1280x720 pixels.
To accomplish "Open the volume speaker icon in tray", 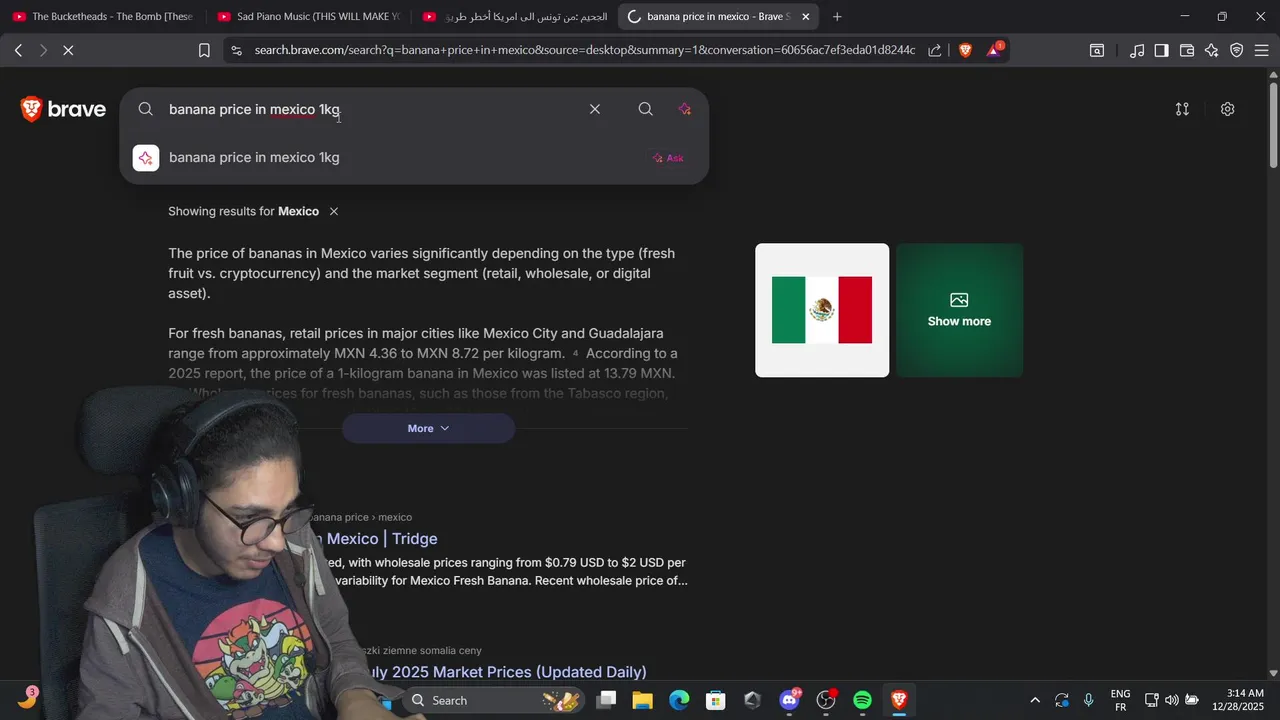I will (x=1171, y=700).
